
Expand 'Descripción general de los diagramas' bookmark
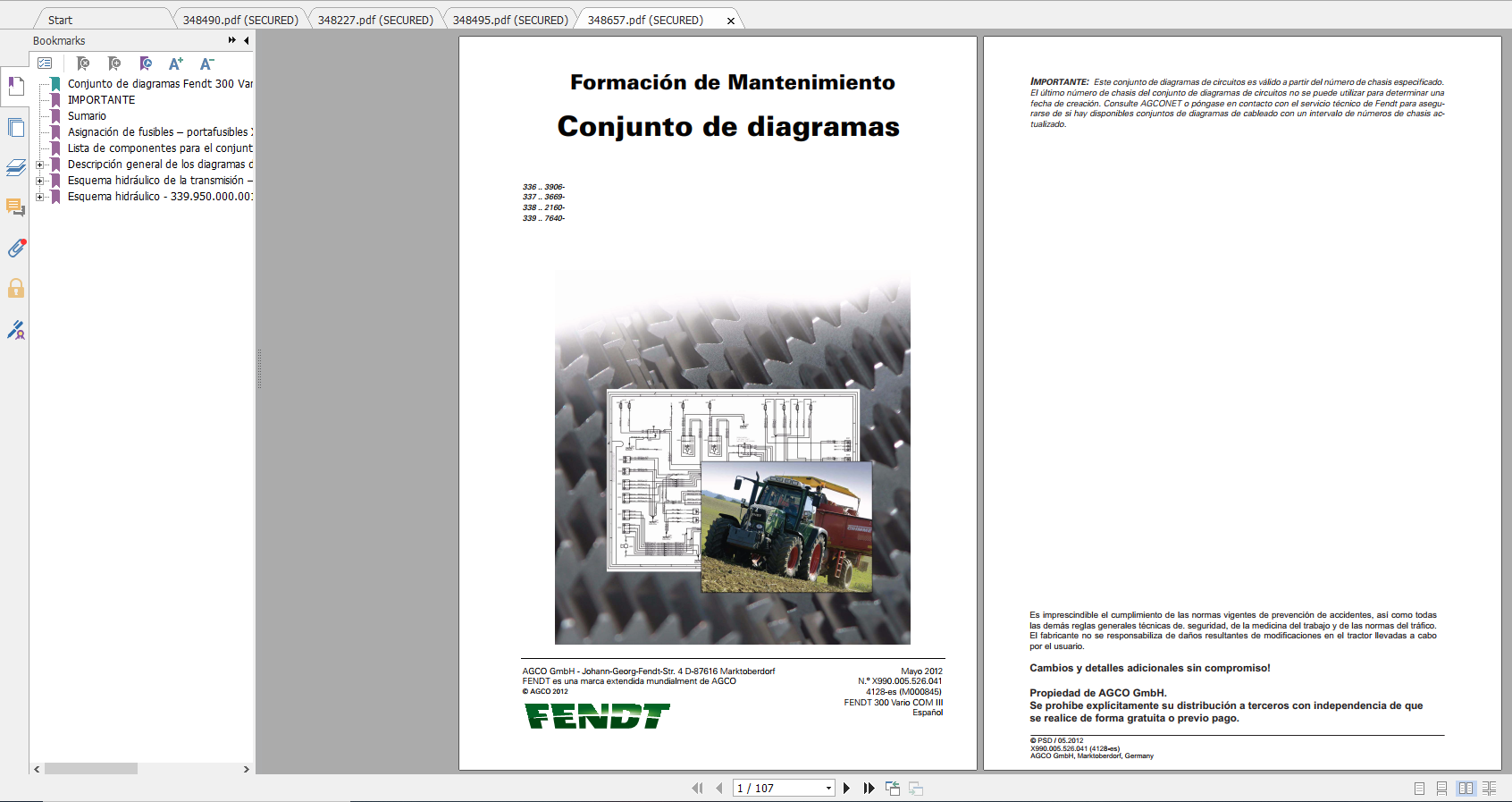tap(39, 165)
